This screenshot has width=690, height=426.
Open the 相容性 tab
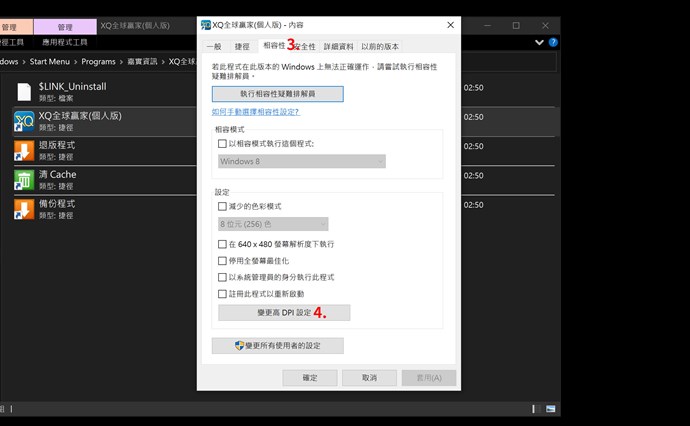tap(274, 45)
